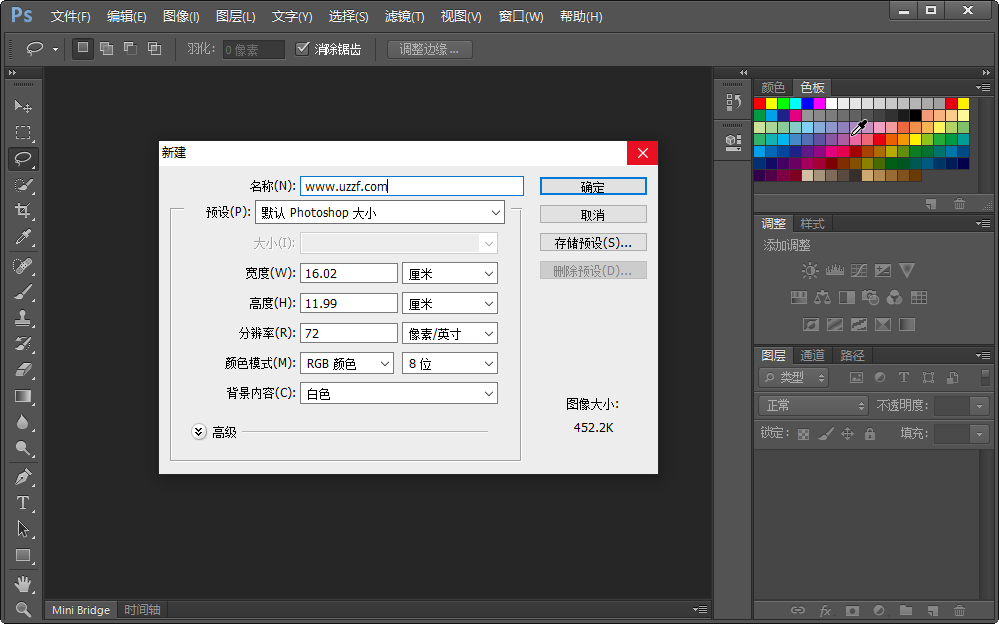This screenshot has width=999, height=624.
Task: Open the 预设 preset dropdown
Action: click(380, 213)
